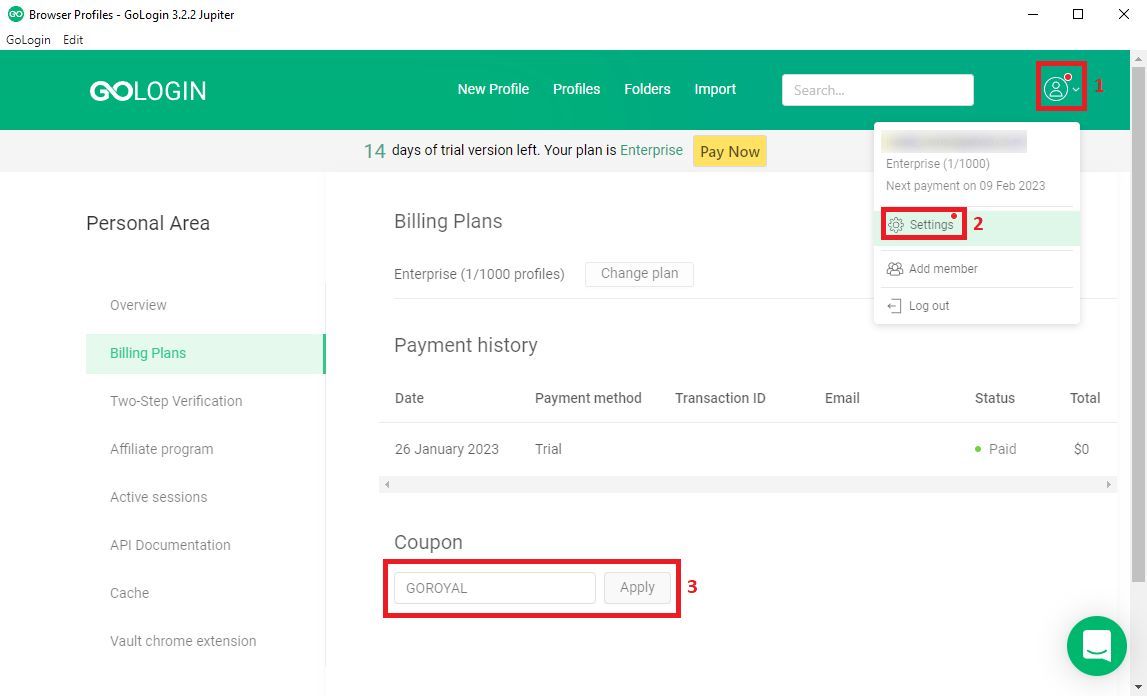Select Billing Plans in the sidebar
The width and height of the screenshot is (1147, 696).
(205, 353)
